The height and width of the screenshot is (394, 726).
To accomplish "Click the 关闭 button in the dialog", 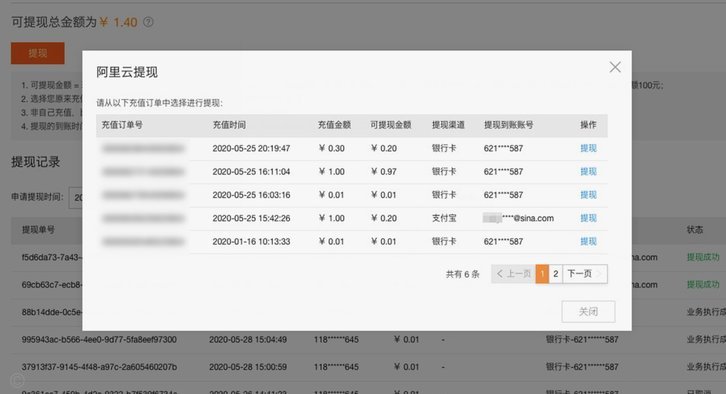I will (588, 312).
